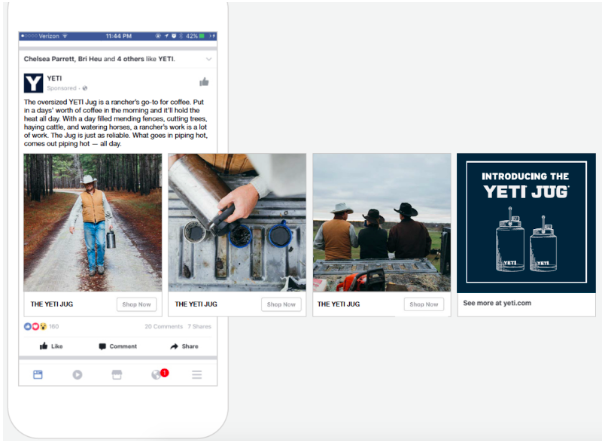Open rancher walking on road carousel image
This screenshot has height=441, width=602.
pos(93,223)
